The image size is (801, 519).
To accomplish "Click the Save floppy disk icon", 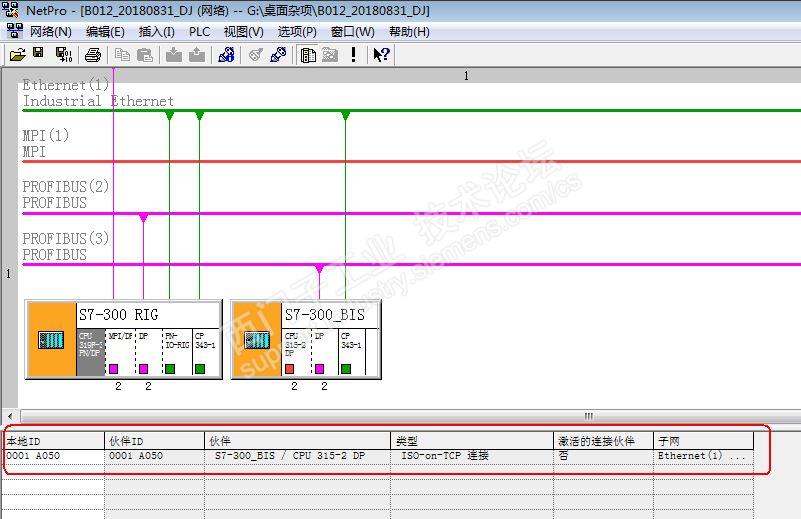I will (38, 53).
